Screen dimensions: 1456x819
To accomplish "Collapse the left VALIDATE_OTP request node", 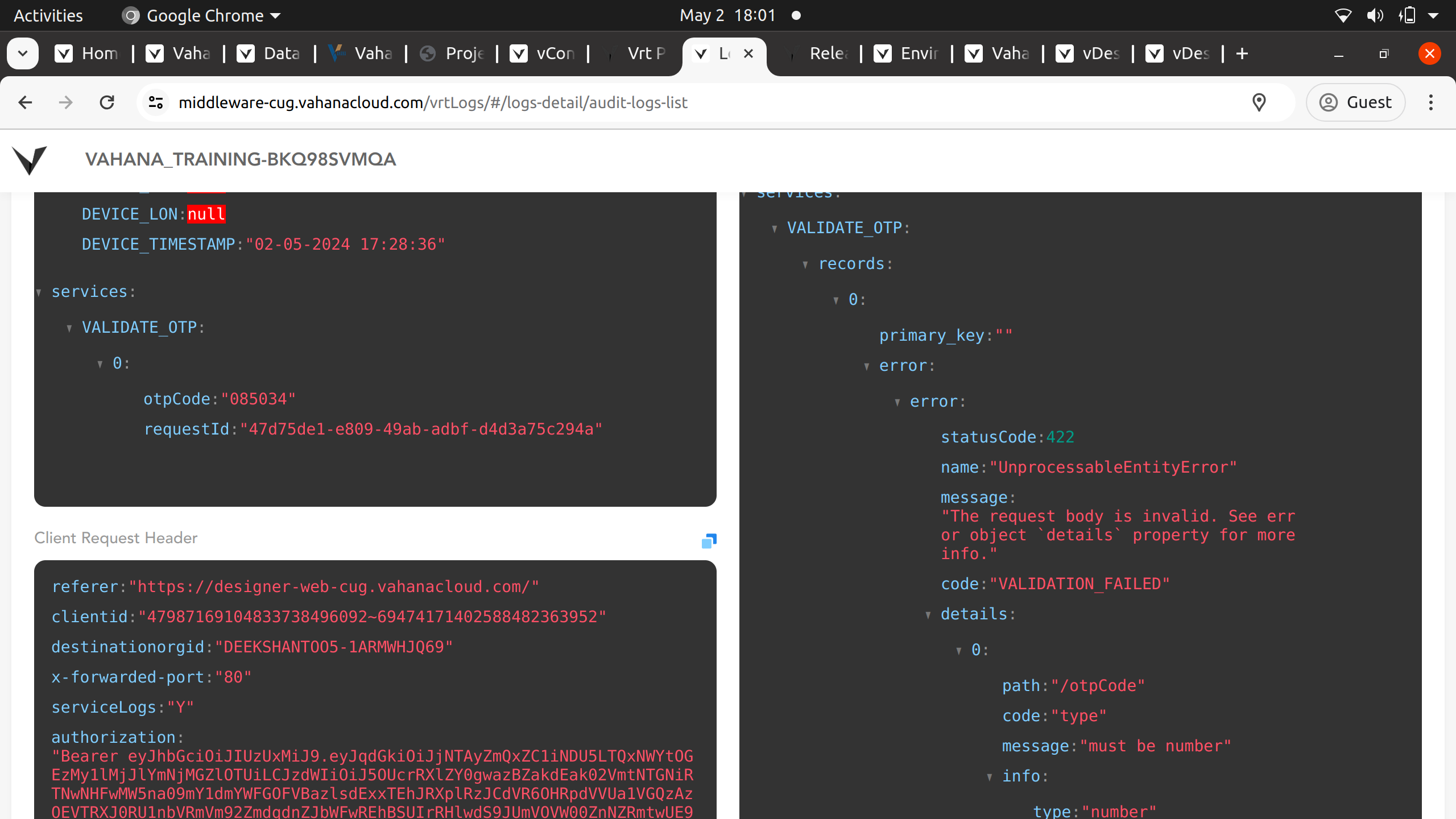I will [x=69, y=328].
